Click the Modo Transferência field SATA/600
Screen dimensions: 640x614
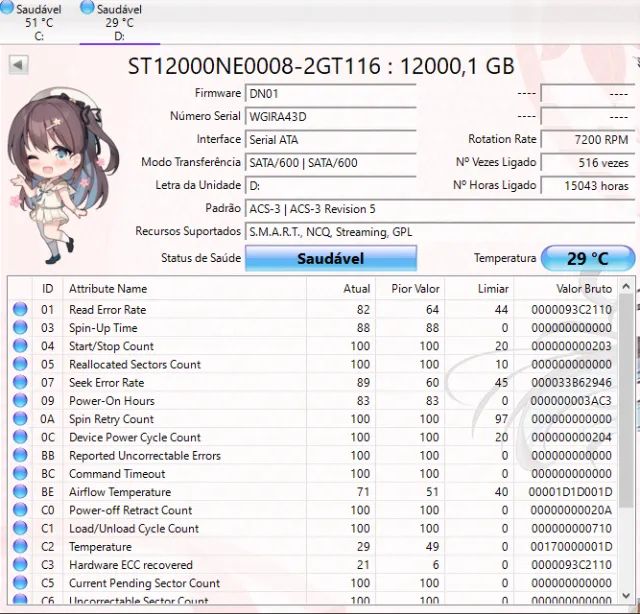[331, 162]
